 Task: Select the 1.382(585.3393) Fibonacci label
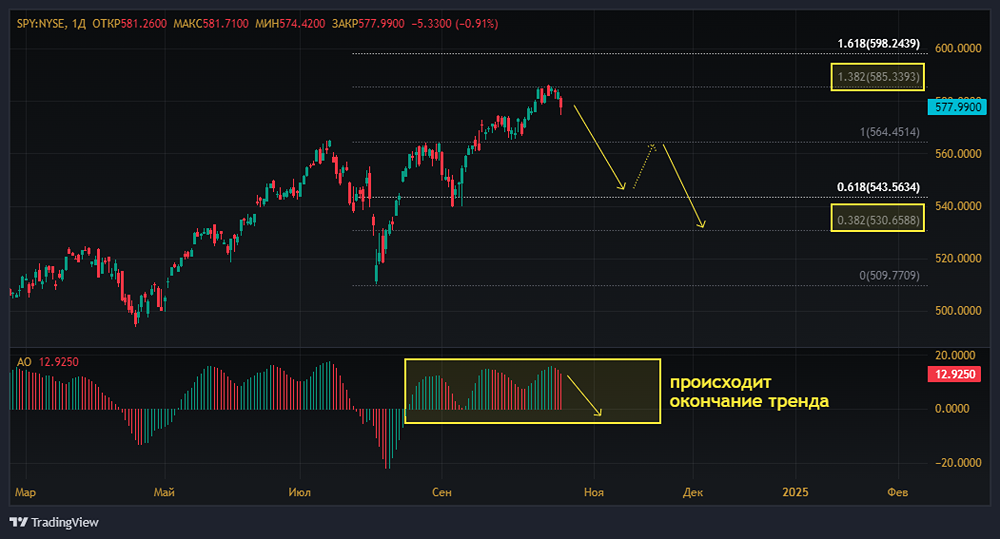878,77
